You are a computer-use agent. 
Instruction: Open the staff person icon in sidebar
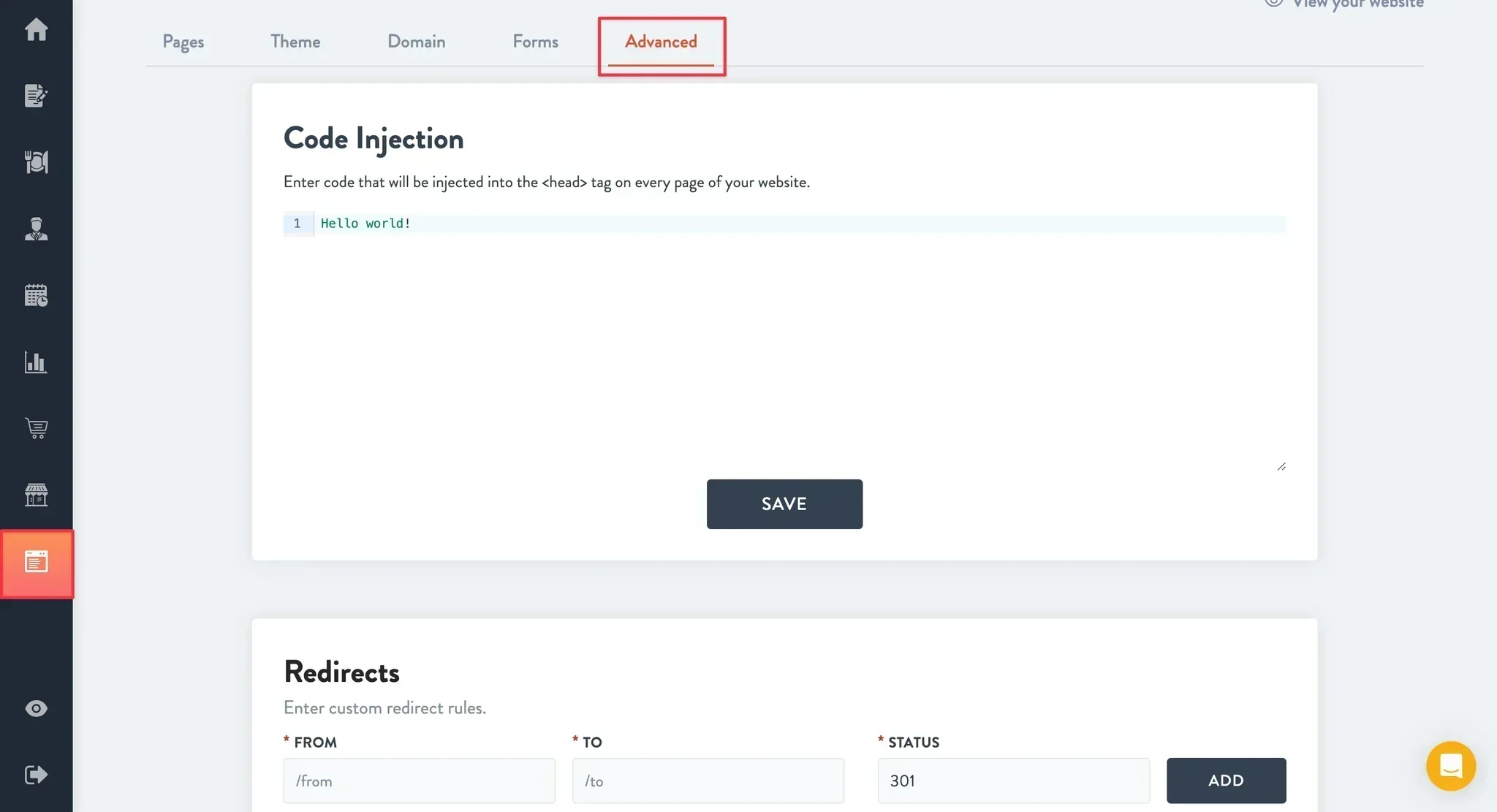pos(36,229)
